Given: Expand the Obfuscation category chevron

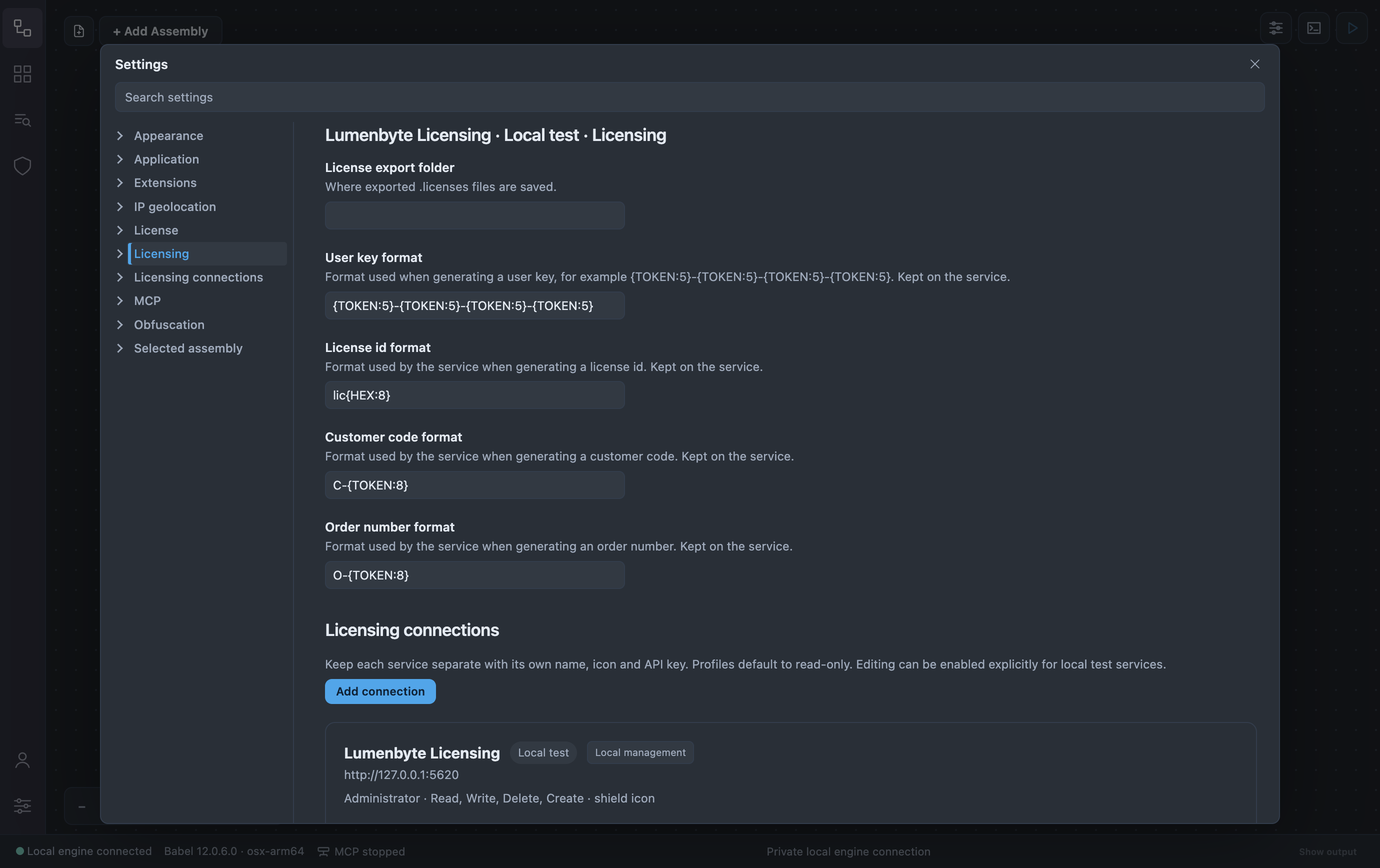Looking at the screenshot, I should 120,325.
